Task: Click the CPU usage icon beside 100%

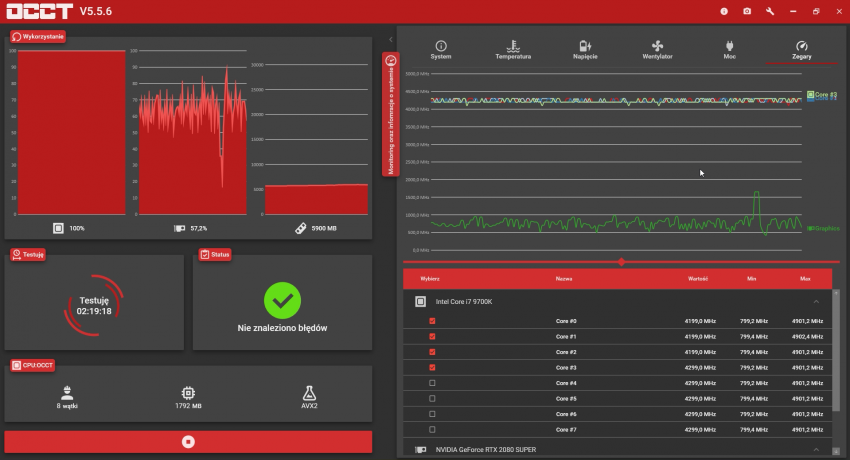Action: [x=58, y=228]
